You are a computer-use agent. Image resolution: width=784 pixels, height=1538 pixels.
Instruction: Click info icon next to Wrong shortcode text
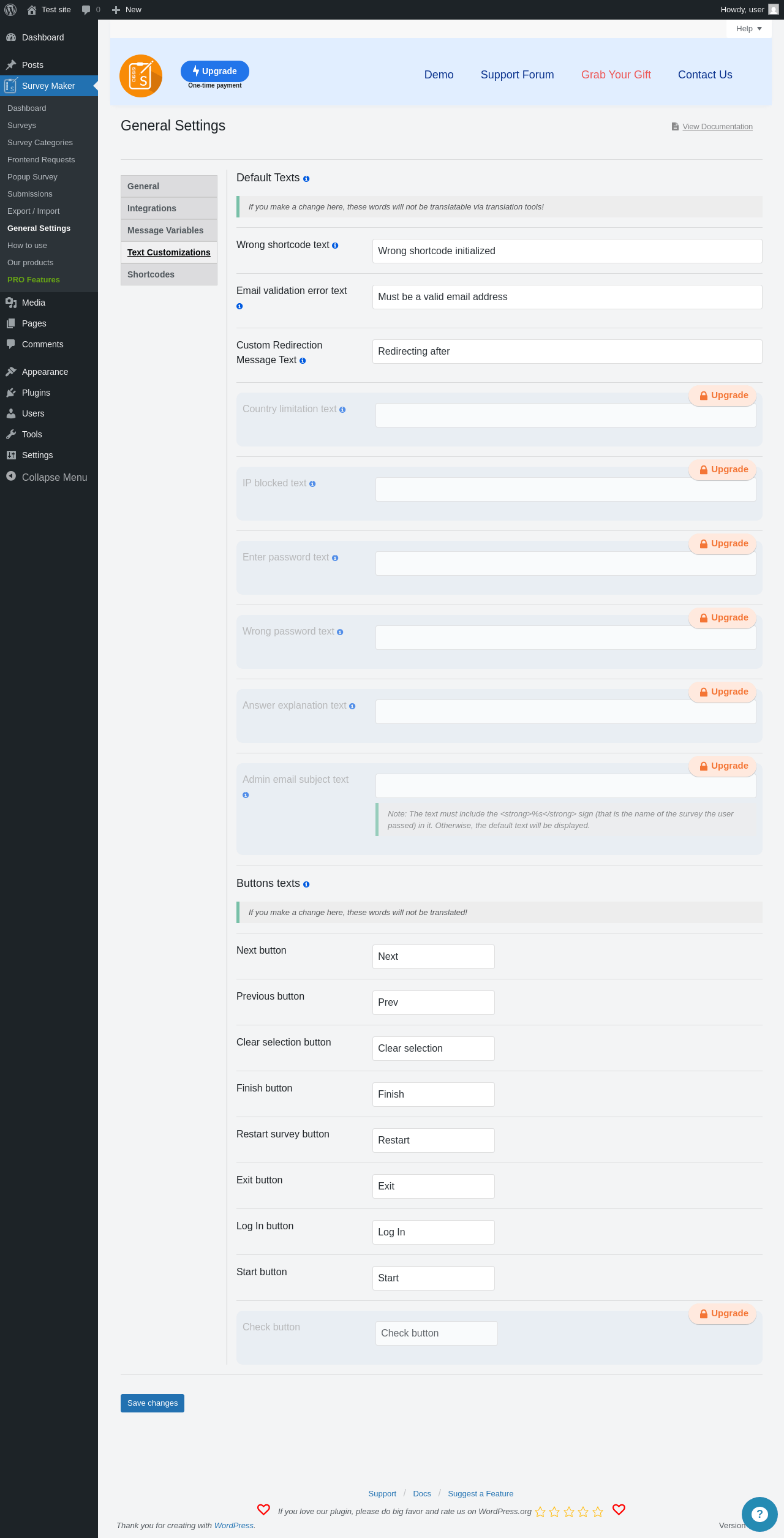pos(335,246)
